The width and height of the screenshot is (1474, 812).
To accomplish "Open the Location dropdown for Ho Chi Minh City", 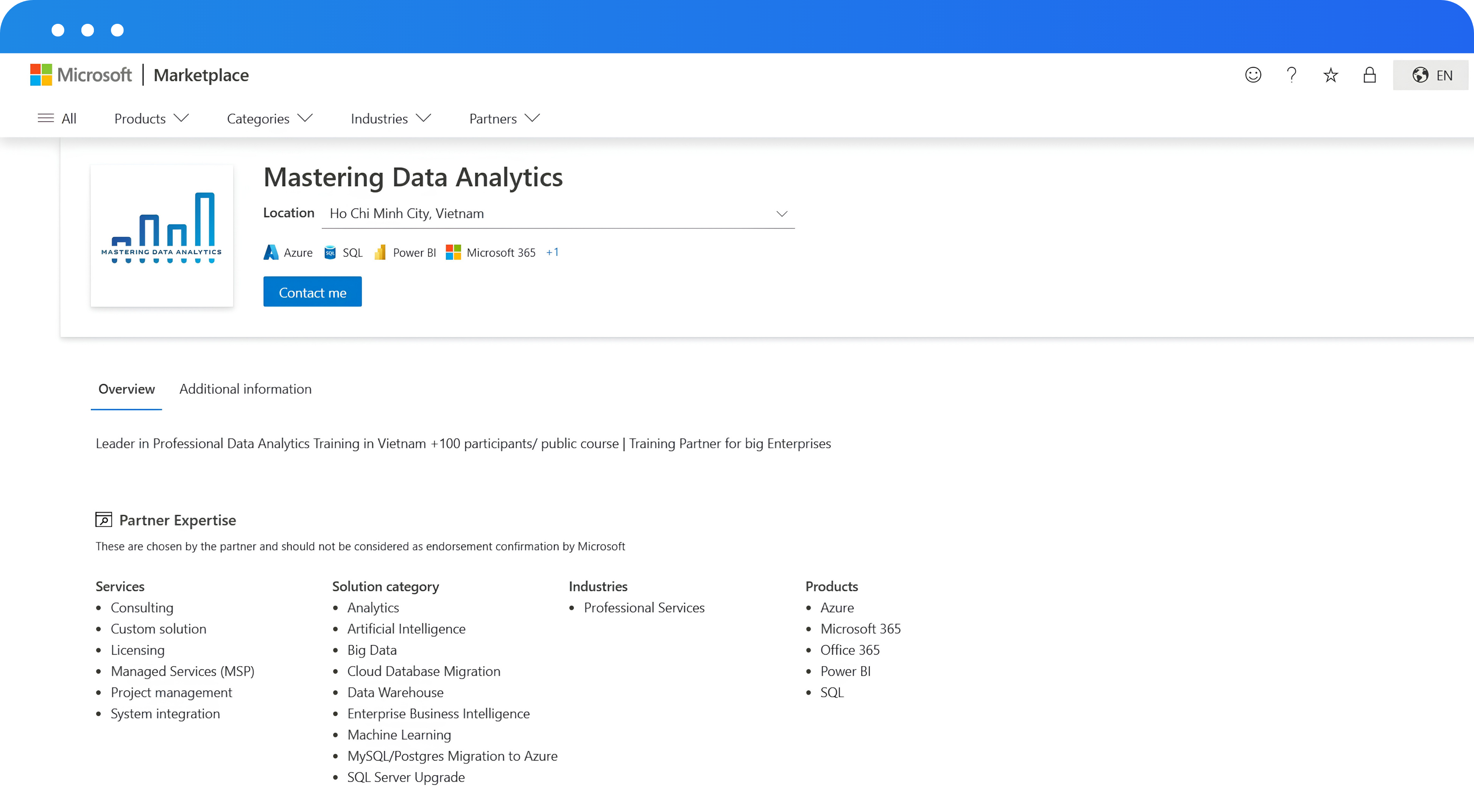I will coord(558,213).
